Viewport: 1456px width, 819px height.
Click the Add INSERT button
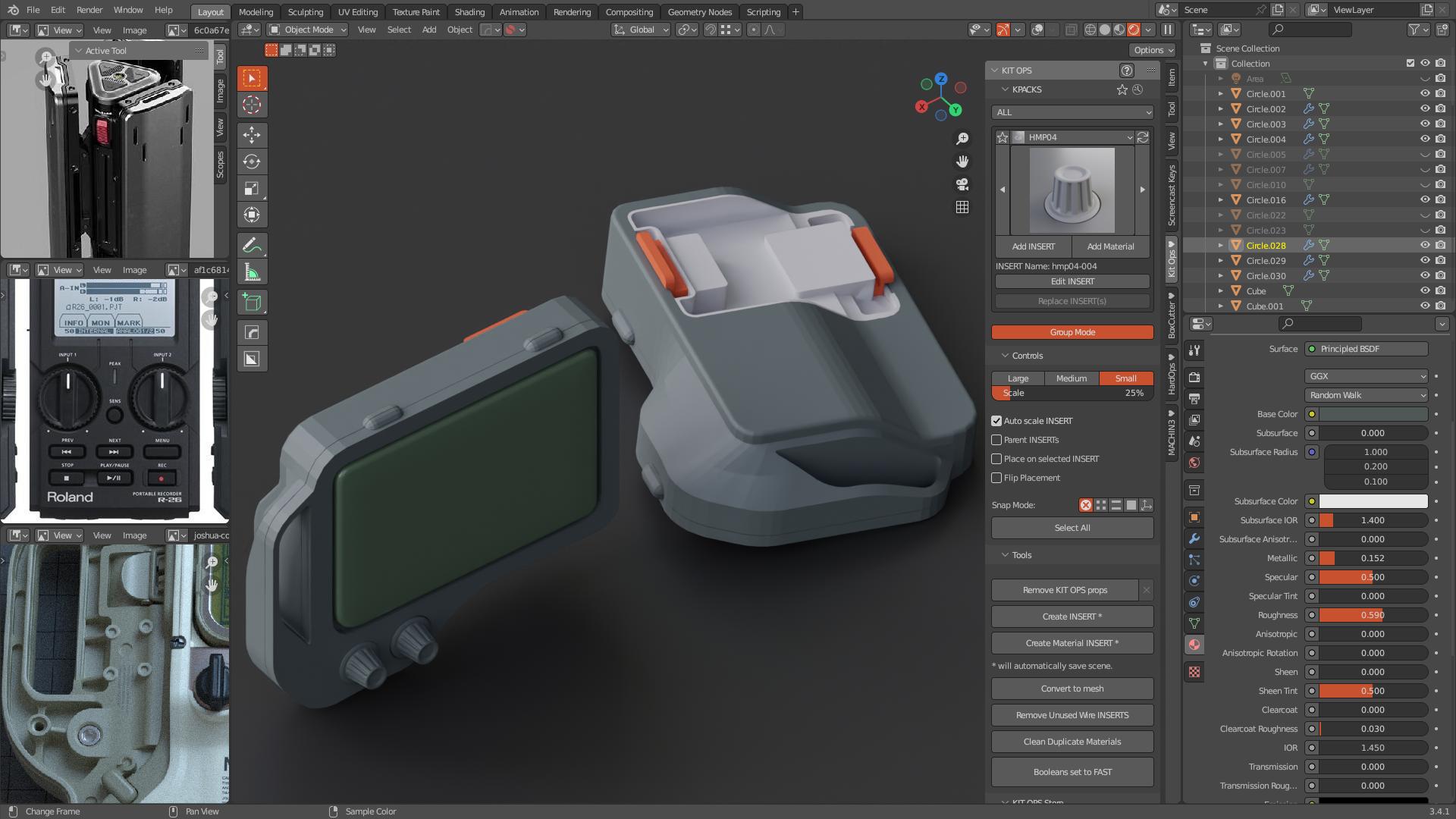(x=1033, y=246)
